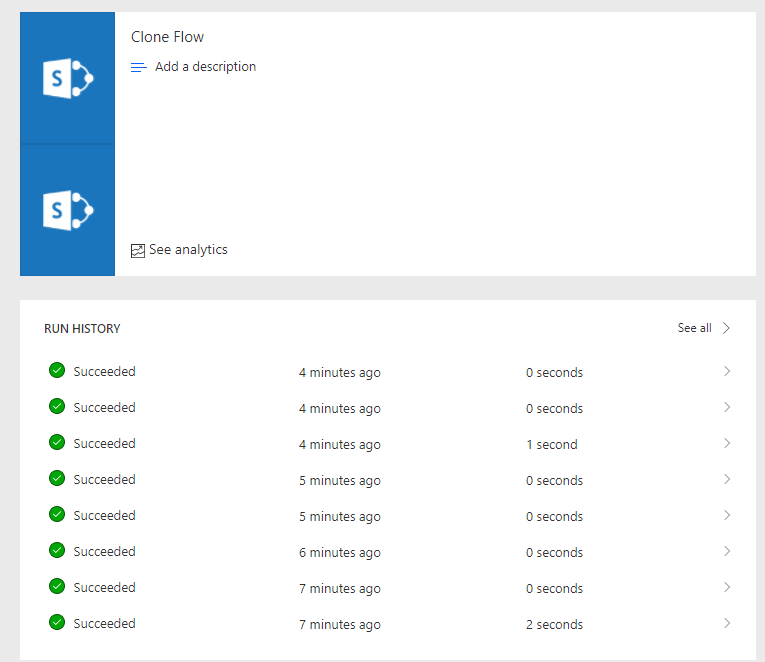Click green check icon of 2 seconds run
Viewport: 765px width, 662px height.
pyautogui.click(x=57, y=622)
